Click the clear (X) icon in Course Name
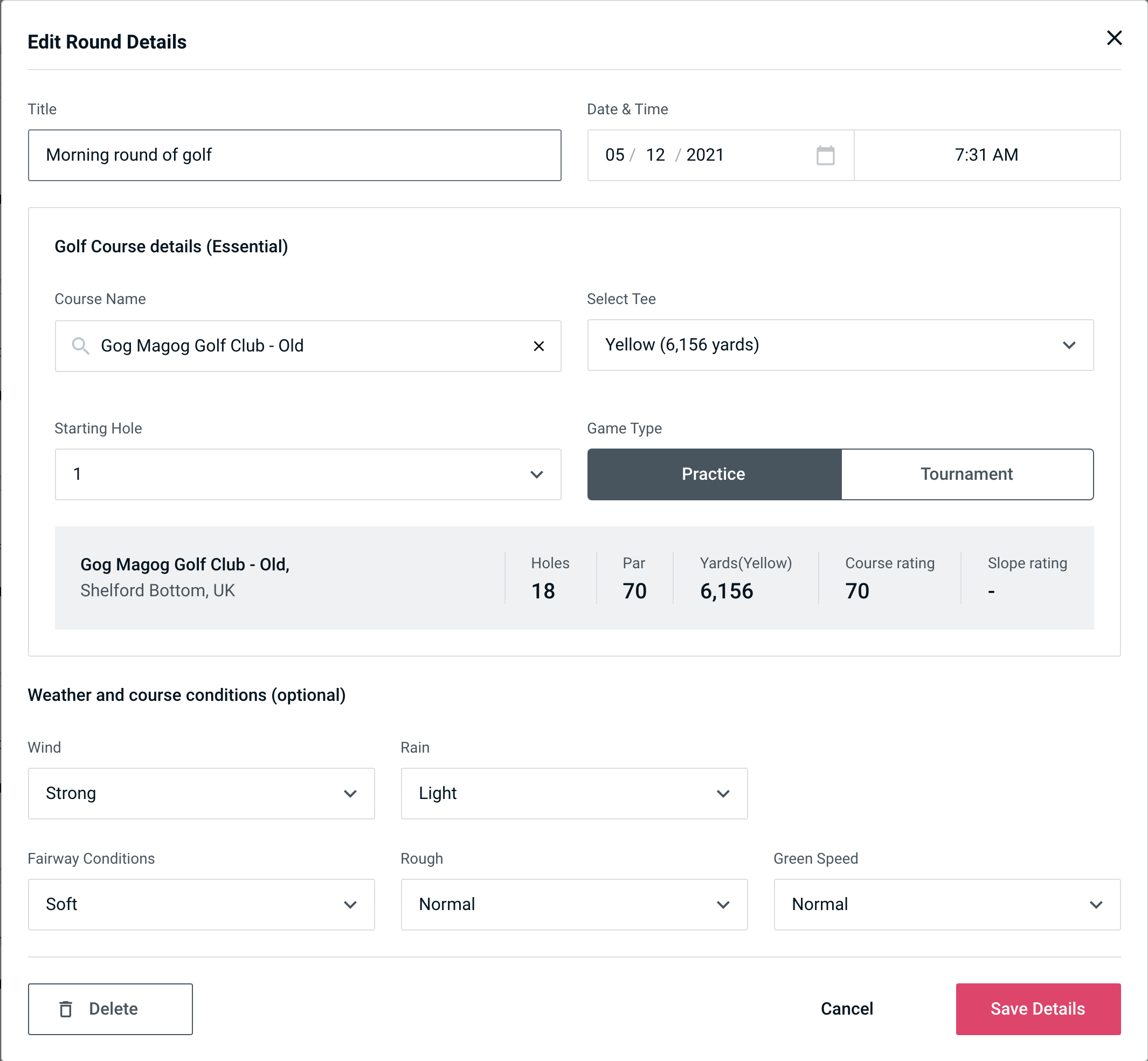This screenshot has width=1148, height=1061. (x=540, y=345)
